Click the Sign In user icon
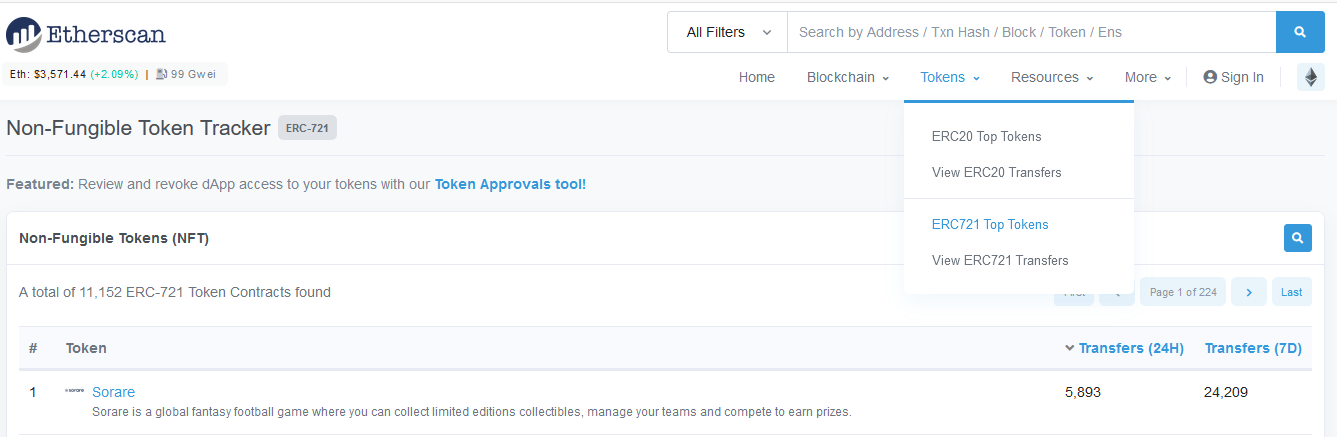Viewport: 1337px width, 437px height. tap(1210, 77)
